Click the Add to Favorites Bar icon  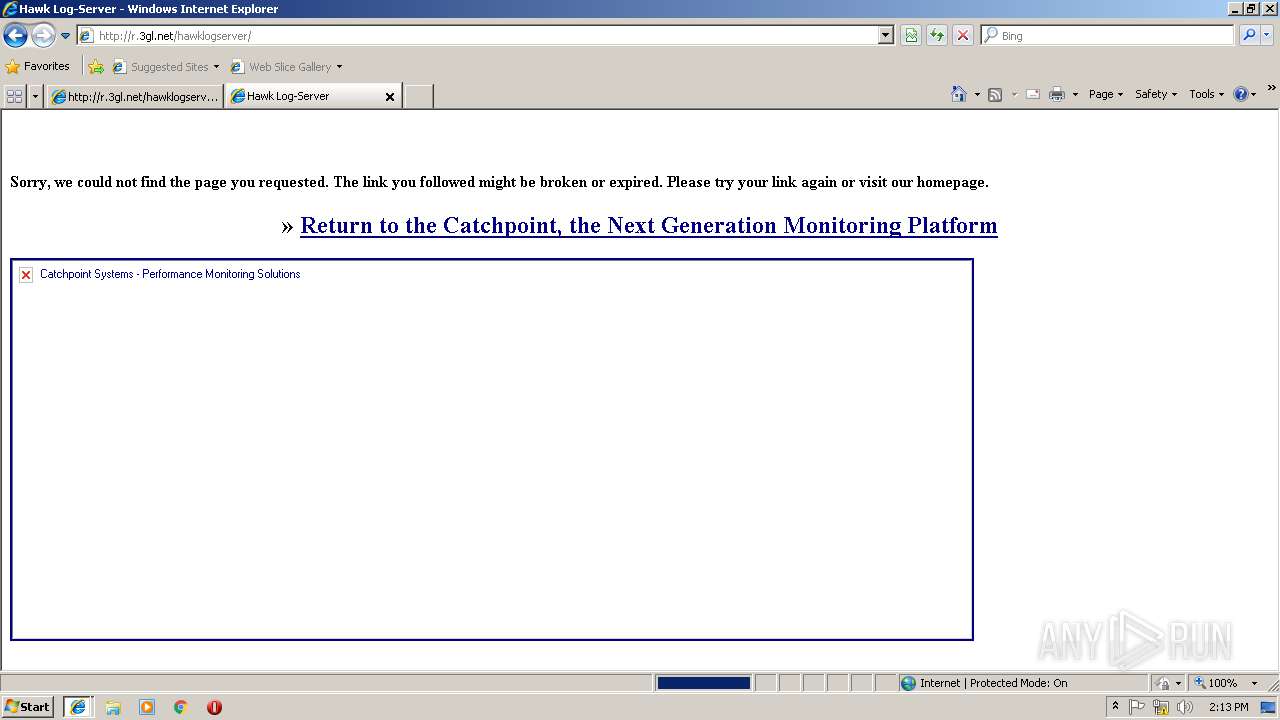pos(96,67)
